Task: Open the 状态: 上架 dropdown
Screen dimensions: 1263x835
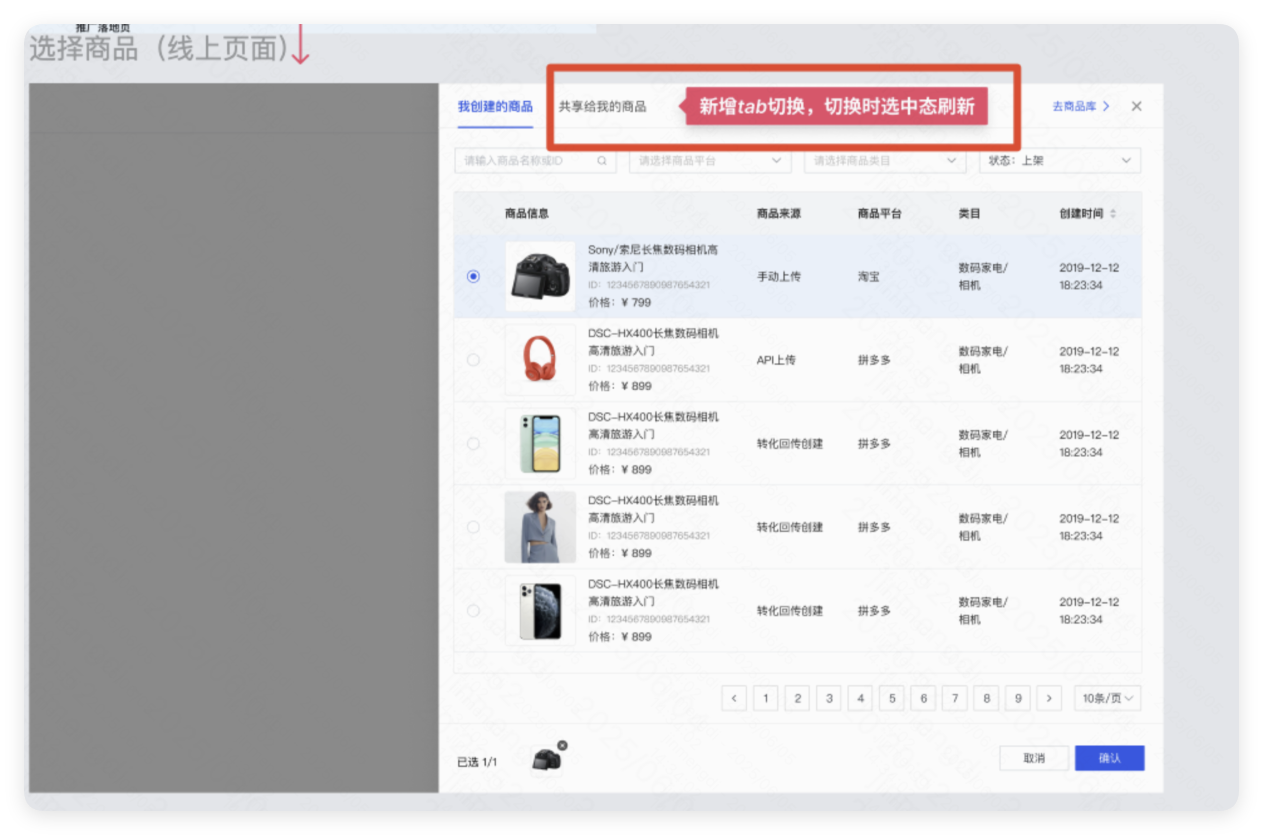Action: (x=1059, y=160)
